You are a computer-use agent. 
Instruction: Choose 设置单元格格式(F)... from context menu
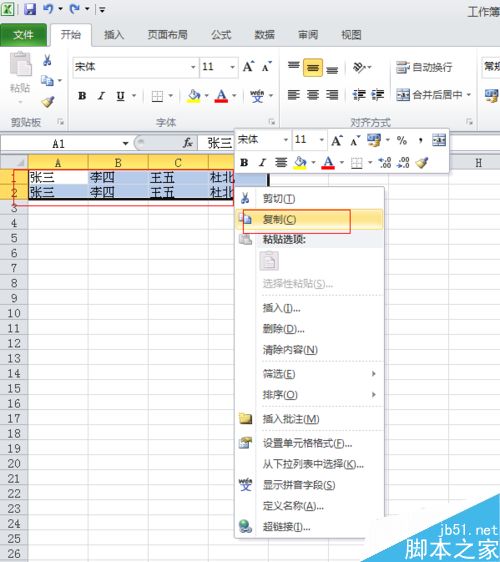(x=310, y=443)
